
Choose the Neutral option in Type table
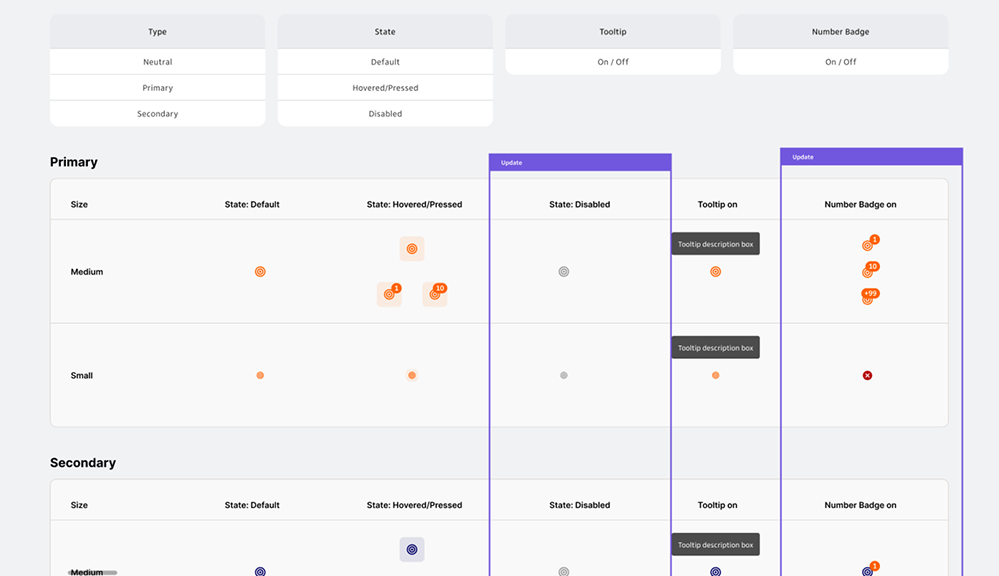[158, 62]
